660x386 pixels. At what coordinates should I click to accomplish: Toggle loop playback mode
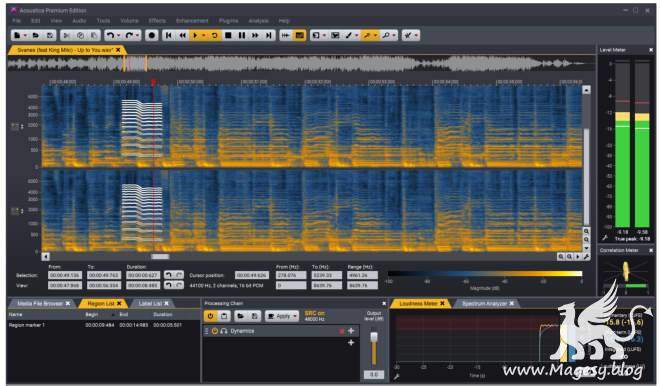214,36
